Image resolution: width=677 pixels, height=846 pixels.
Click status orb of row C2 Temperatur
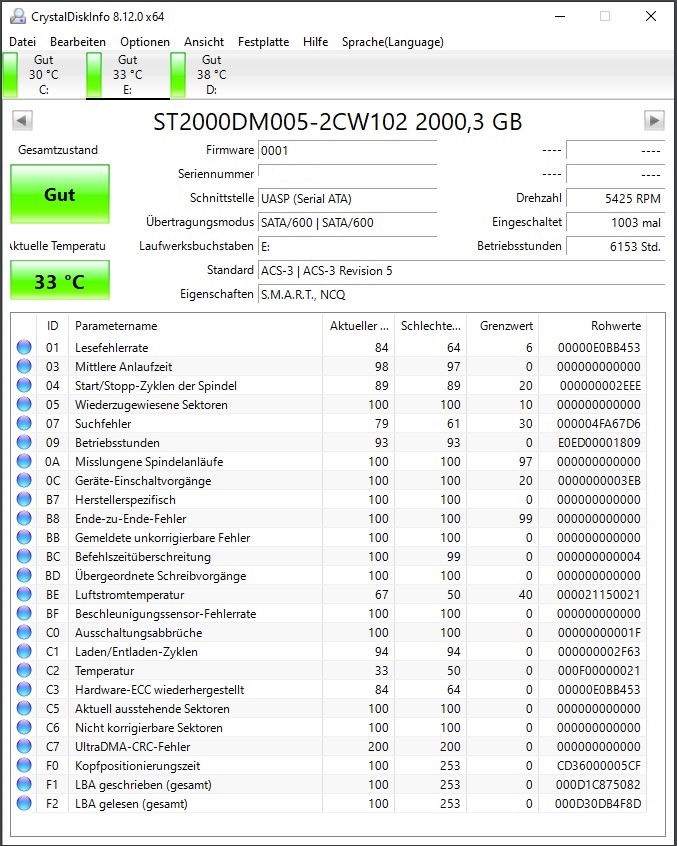pyautogui.click(x=24, y=671)
